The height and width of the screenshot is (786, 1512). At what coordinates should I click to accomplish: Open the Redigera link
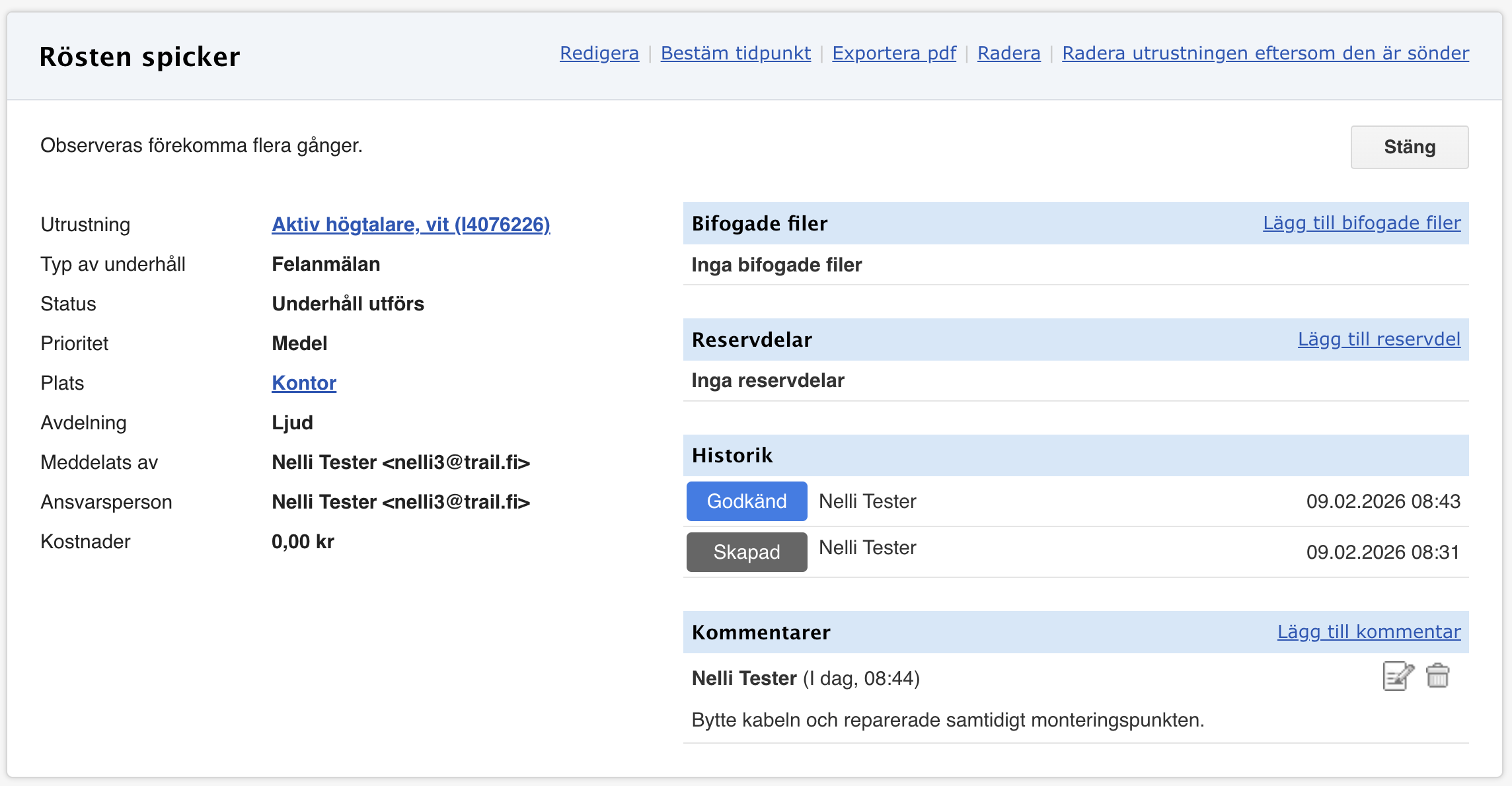pos(599,53)
